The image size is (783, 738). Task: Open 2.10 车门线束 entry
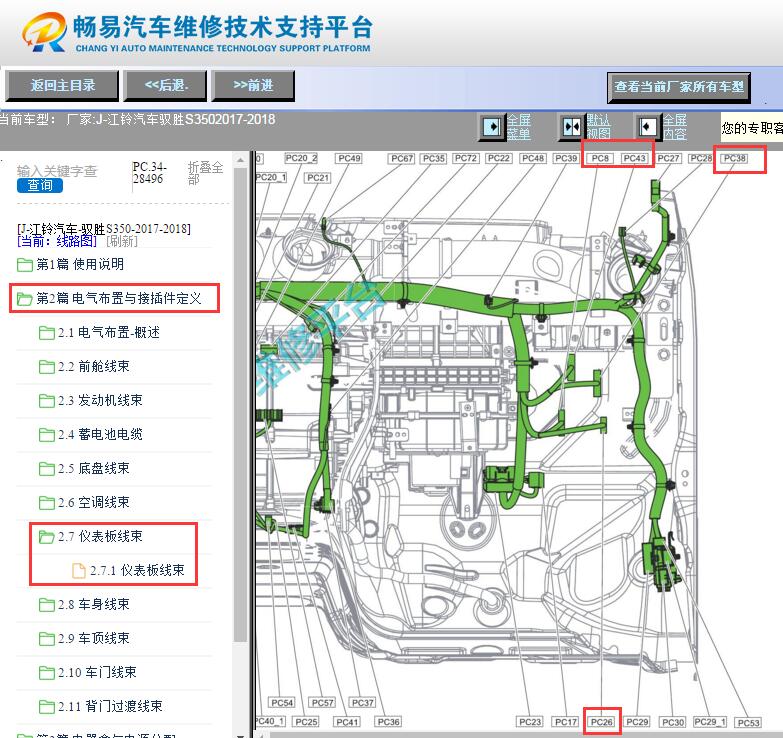click(97, 672)
